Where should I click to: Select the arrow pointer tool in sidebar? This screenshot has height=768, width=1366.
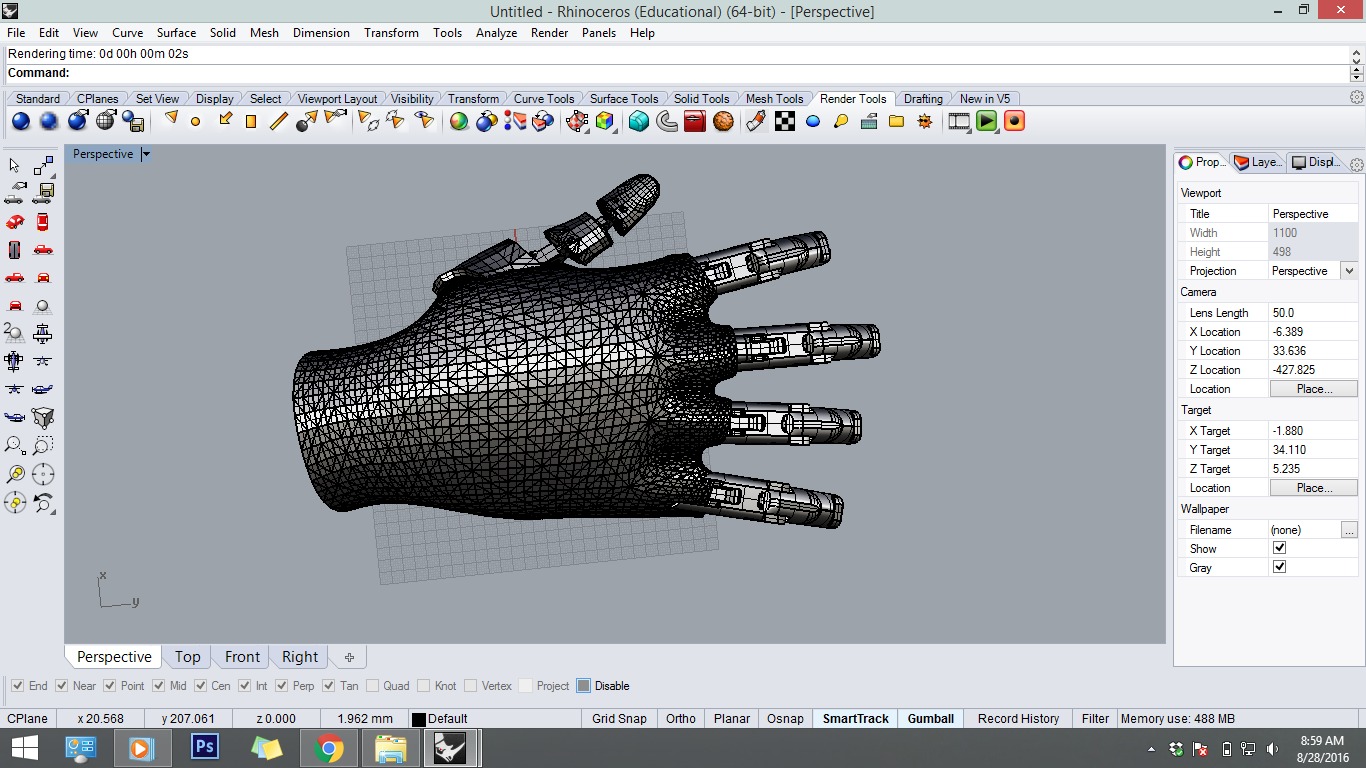15,166
